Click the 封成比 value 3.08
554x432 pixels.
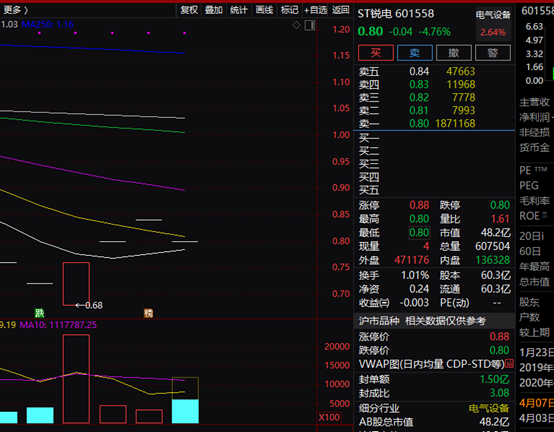click(x=499, y=393)
